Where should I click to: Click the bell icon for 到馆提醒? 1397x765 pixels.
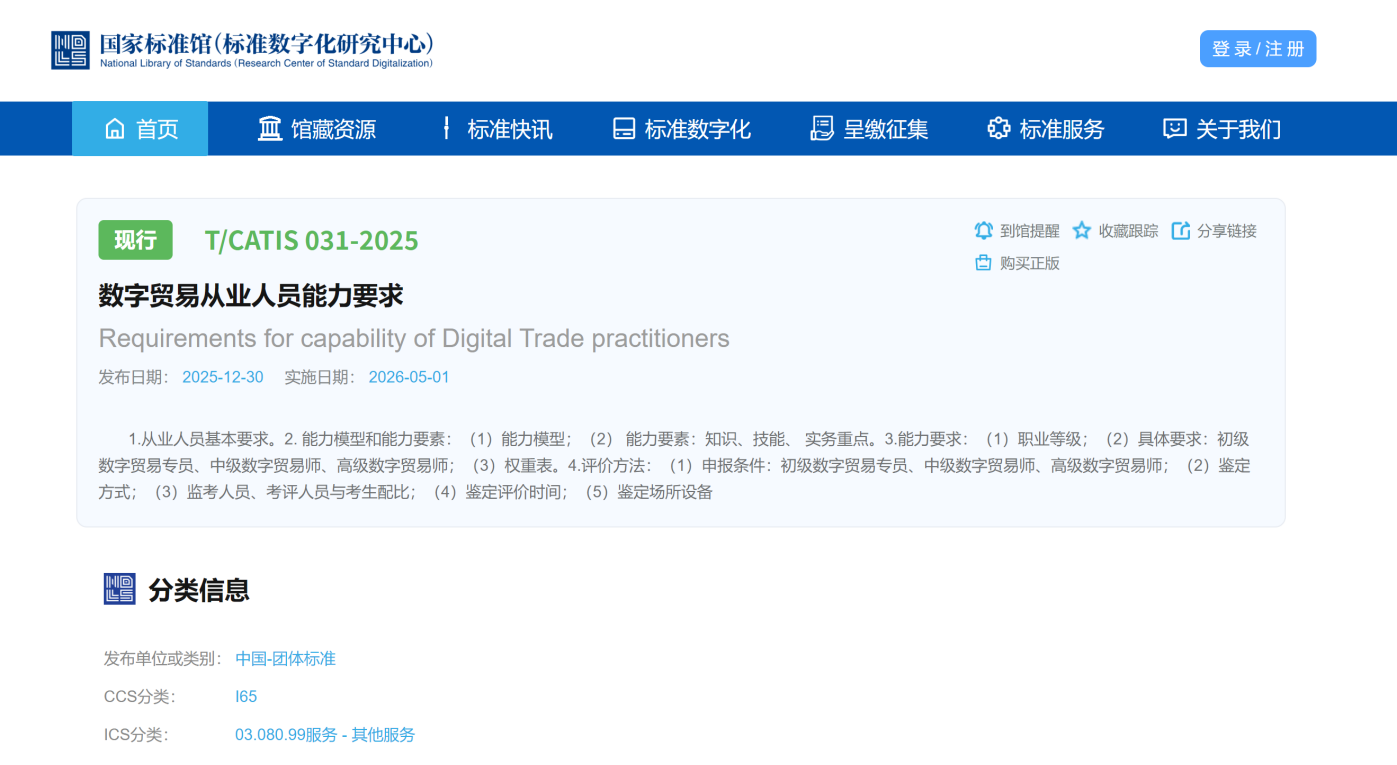click(x=984, y=231)
